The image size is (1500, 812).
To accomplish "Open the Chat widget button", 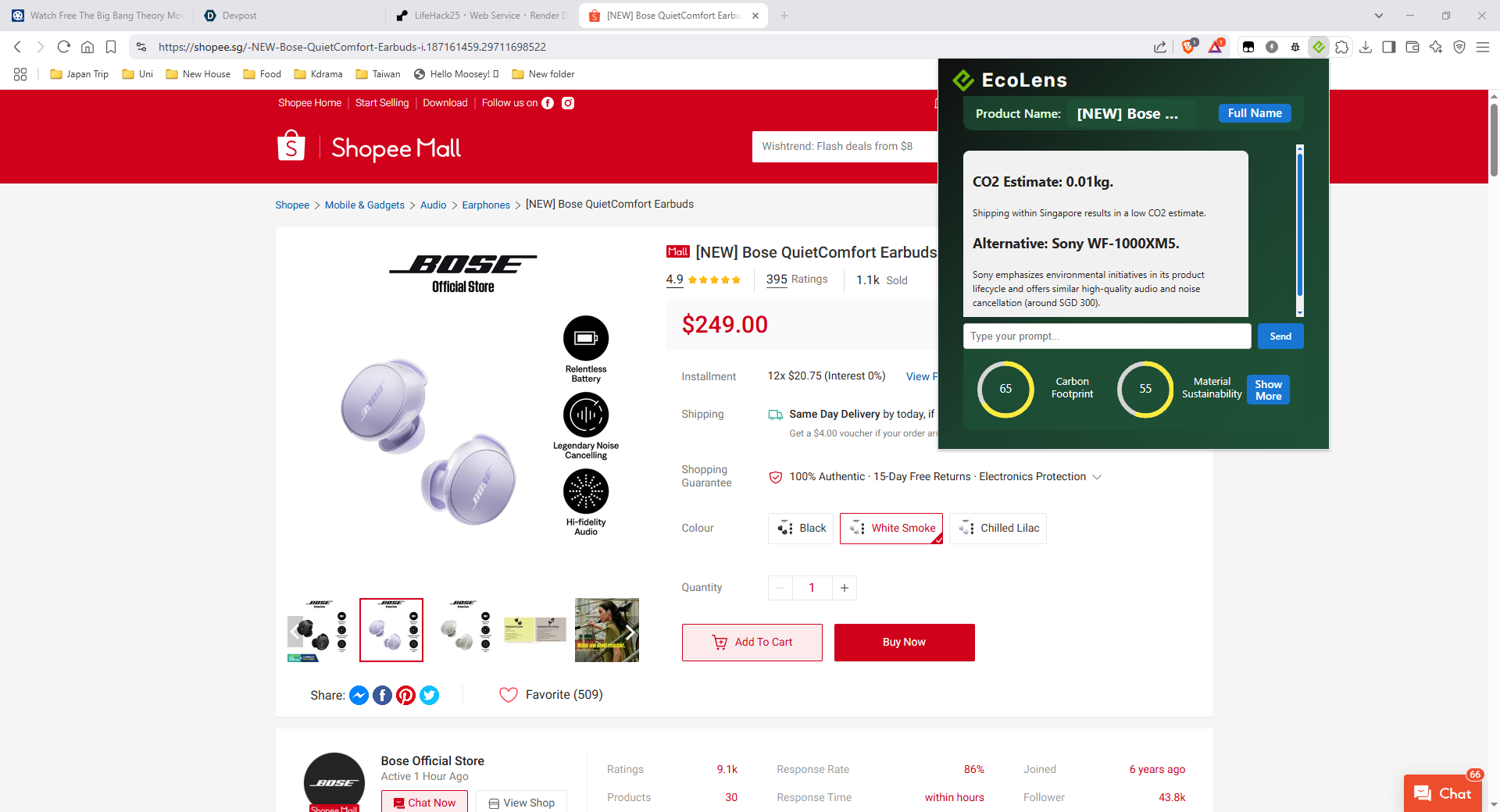I will 1443,793.
